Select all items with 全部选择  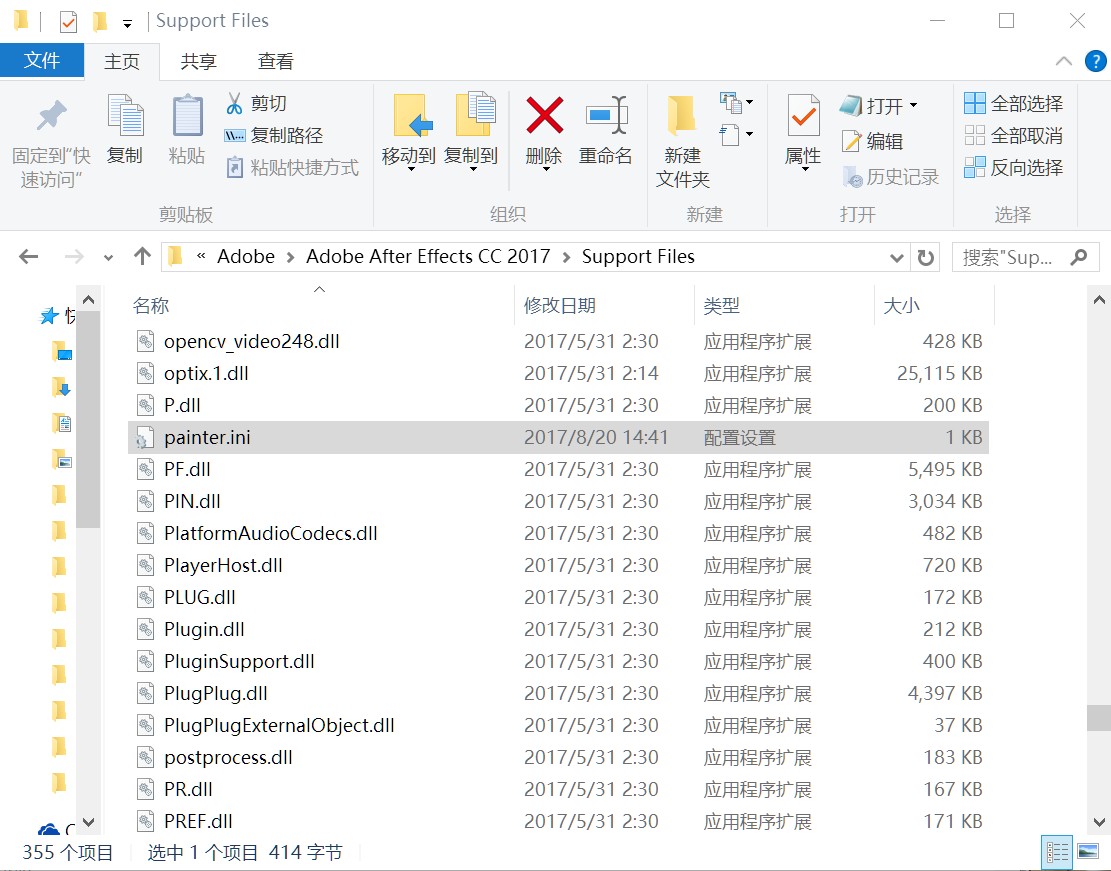tap(1014, 103)
